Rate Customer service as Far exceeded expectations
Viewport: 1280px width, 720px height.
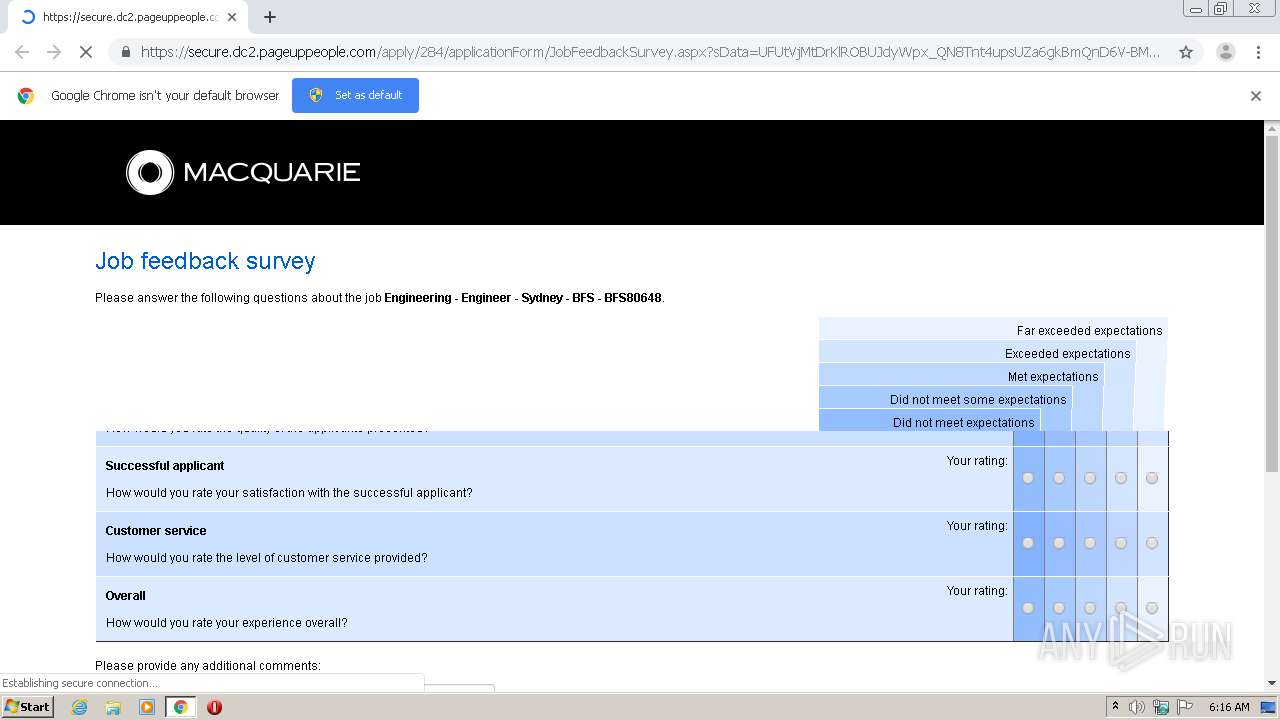point(1152,543)
